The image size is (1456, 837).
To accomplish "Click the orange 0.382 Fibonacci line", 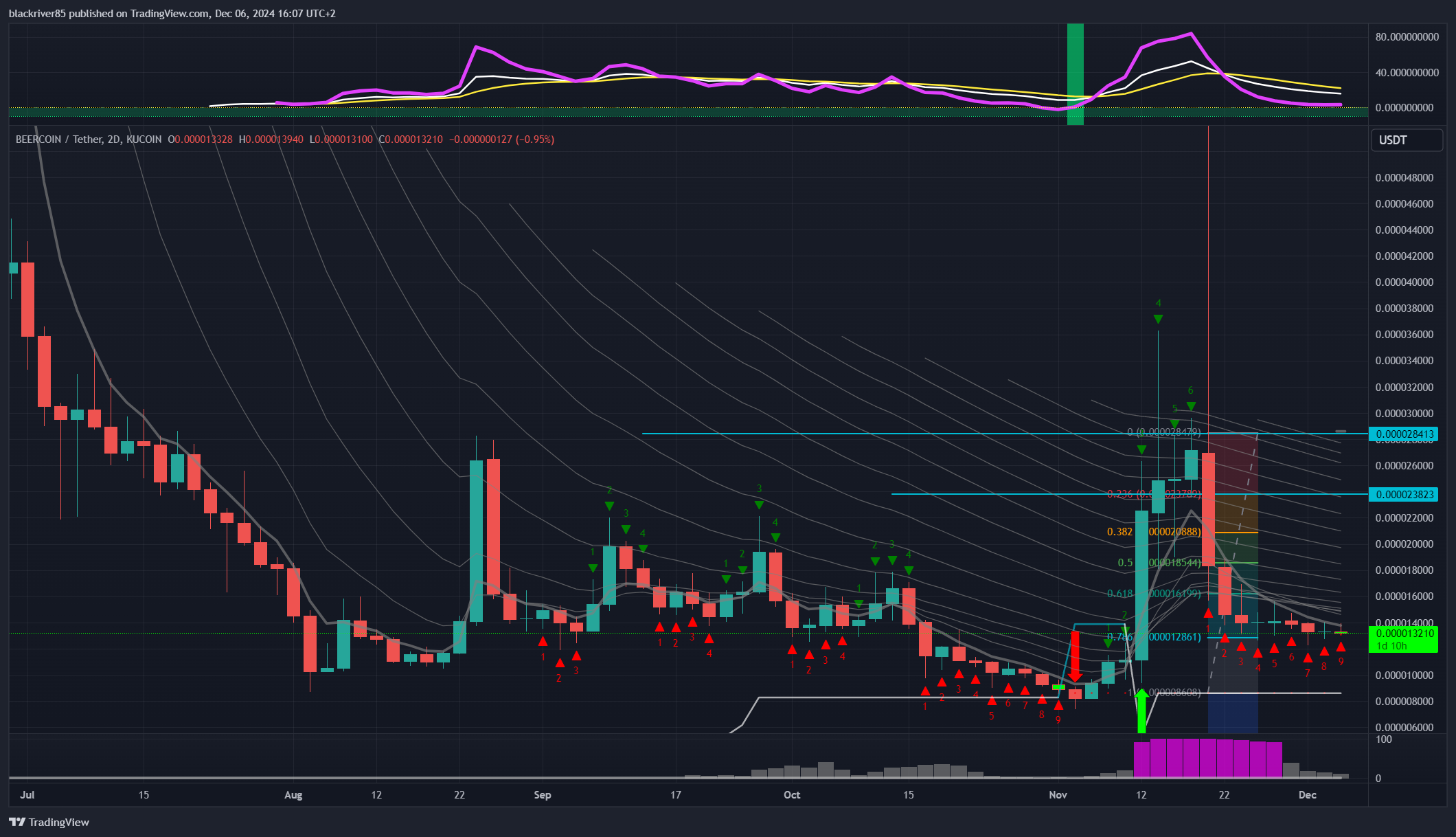I will click(1236, 533).
